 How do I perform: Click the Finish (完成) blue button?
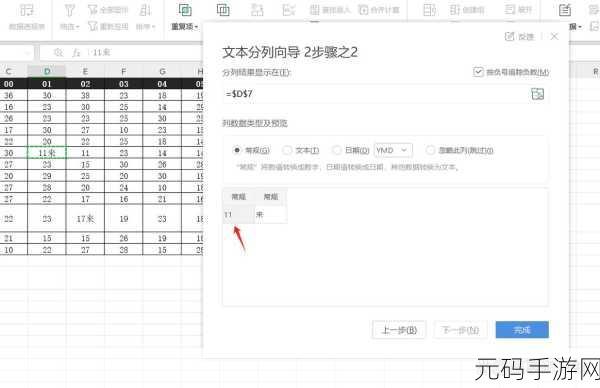(522, 330)
